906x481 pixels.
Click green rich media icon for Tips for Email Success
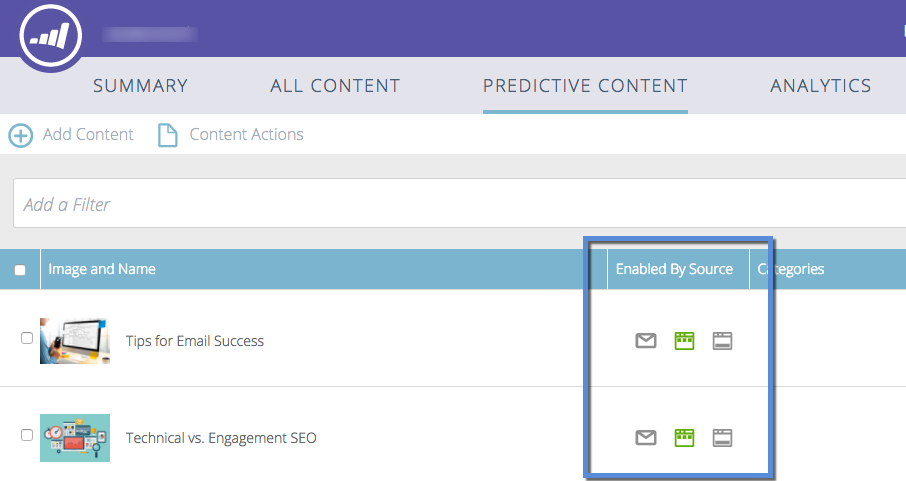pyautogui.click(x=684, y=341)
